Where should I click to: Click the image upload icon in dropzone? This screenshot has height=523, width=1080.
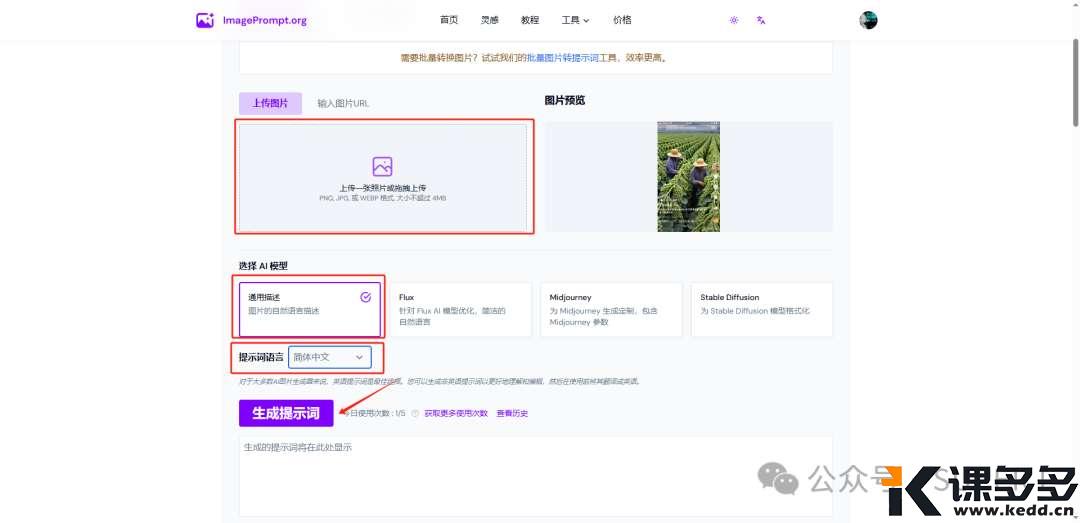(x=382, y=166)
